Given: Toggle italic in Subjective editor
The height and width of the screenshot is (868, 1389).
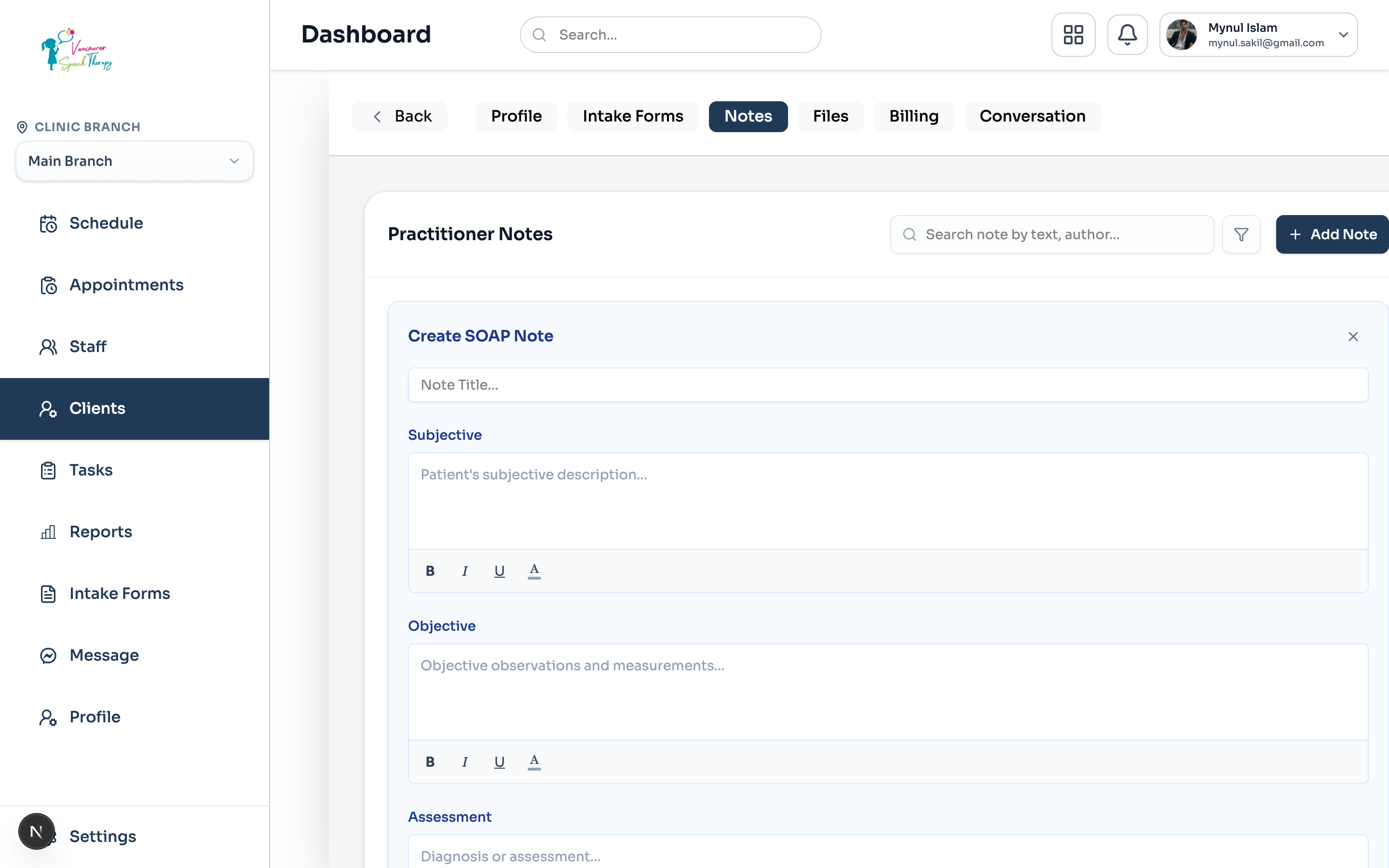Looking at the screenshot, I should [x=464, y=570].
